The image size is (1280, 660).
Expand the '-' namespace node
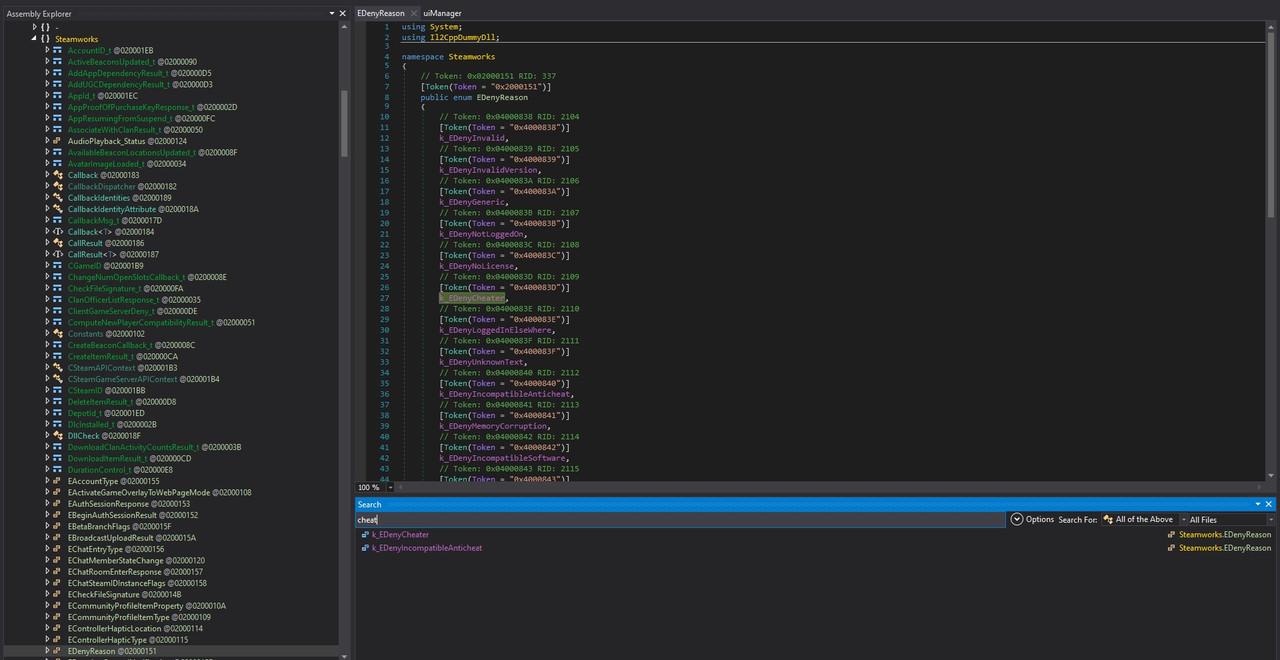click(x=34, y=27)
